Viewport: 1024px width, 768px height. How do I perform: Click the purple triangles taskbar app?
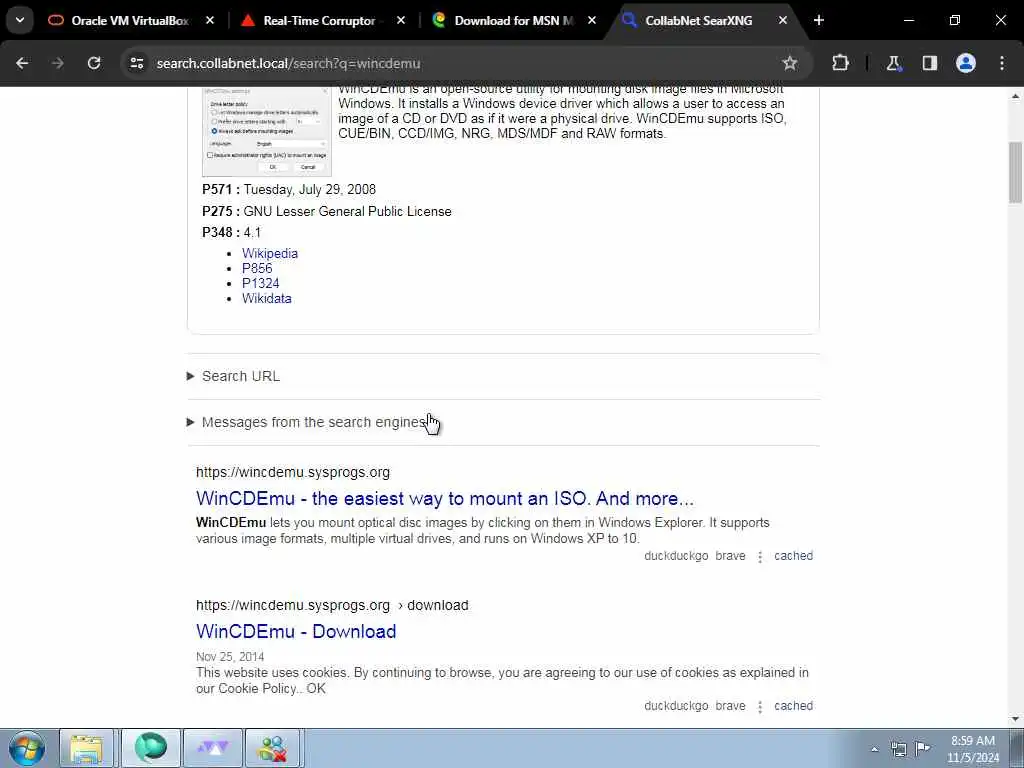(213, 748)
